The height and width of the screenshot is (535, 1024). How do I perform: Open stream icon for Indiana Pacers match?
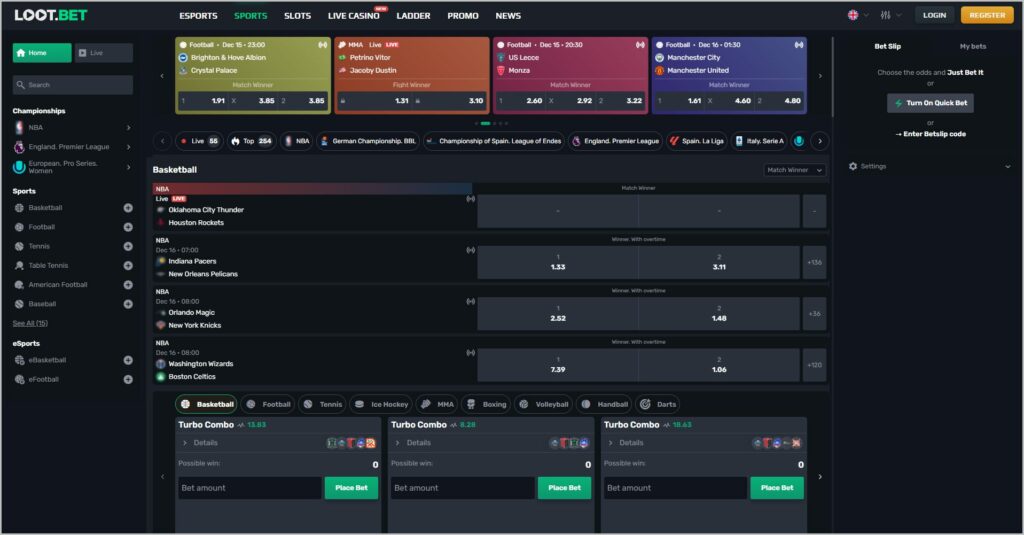pos(470,250)
